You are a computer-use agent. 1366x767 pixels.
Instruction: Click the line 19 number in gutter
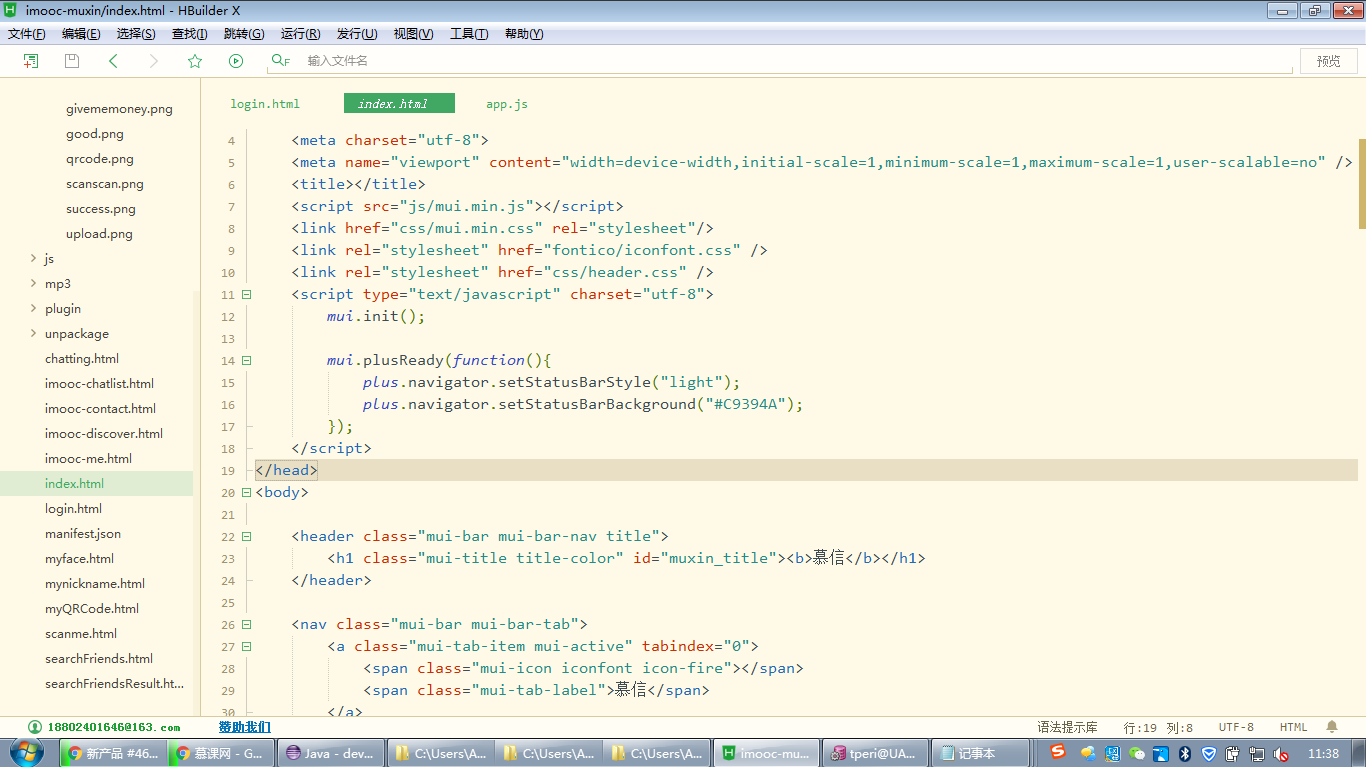229,470
